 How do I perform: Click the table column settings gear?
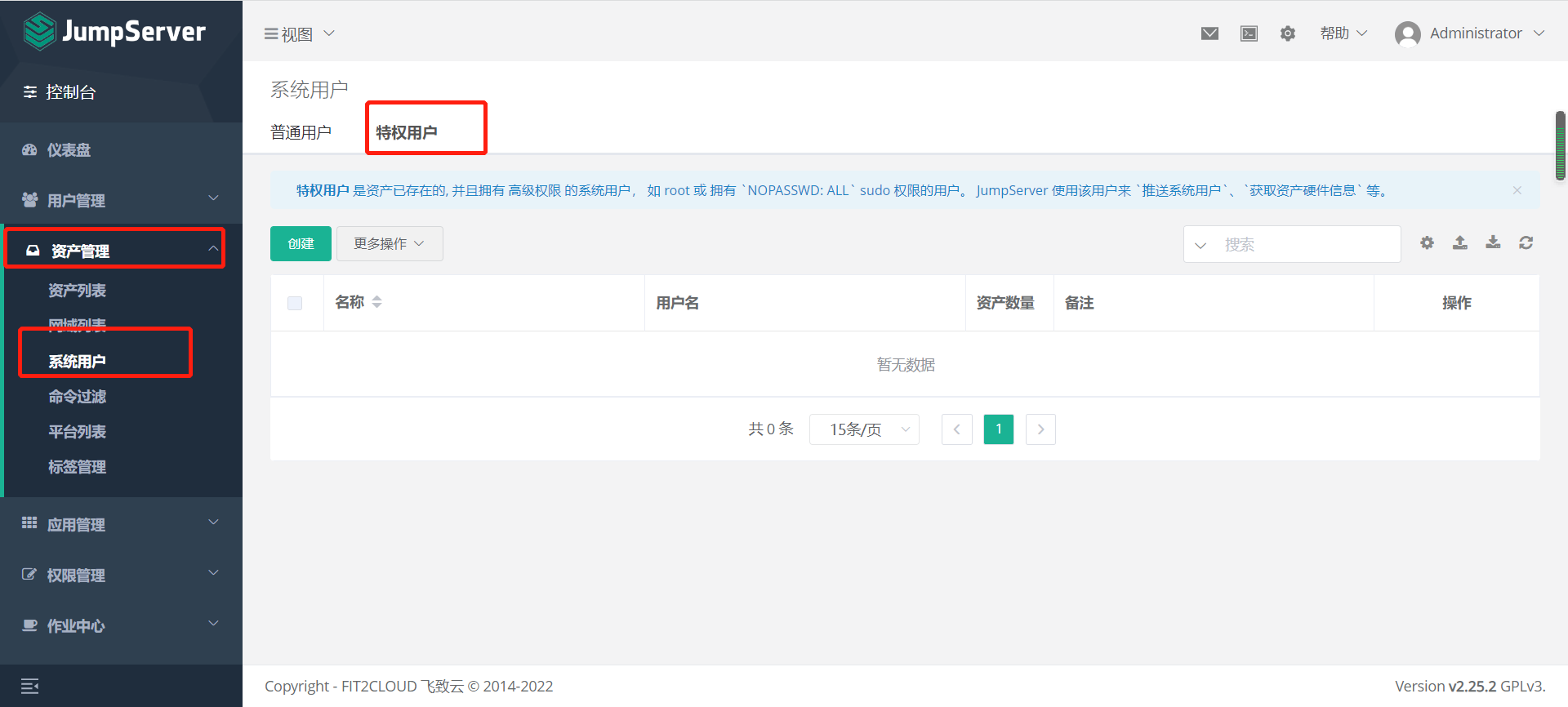pos(1427,242)
